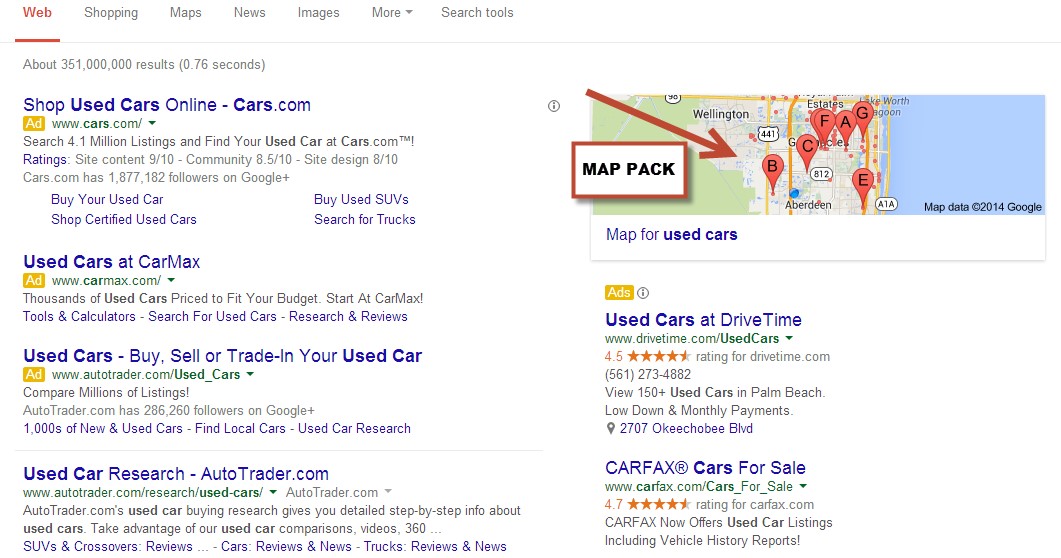This screenshot has width=1061, height=558.
Task: Click About 351,000,000 results text
Action: click(x=144, y=65)
